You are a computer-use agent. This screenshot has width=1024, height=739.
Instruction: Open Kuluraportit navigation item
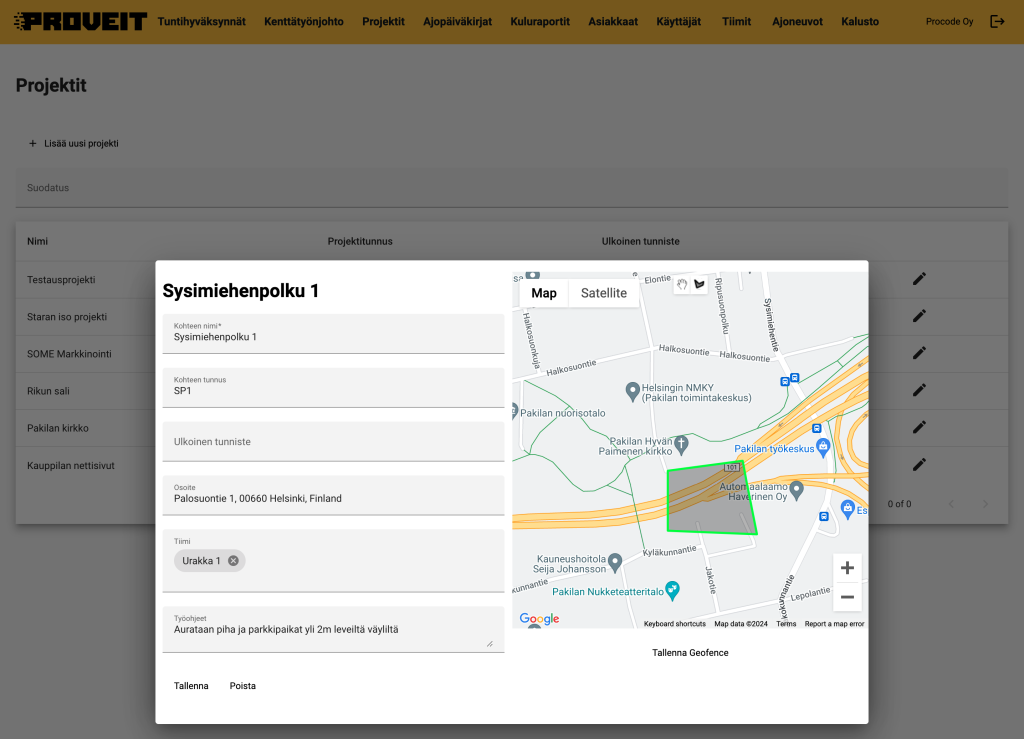540,22
